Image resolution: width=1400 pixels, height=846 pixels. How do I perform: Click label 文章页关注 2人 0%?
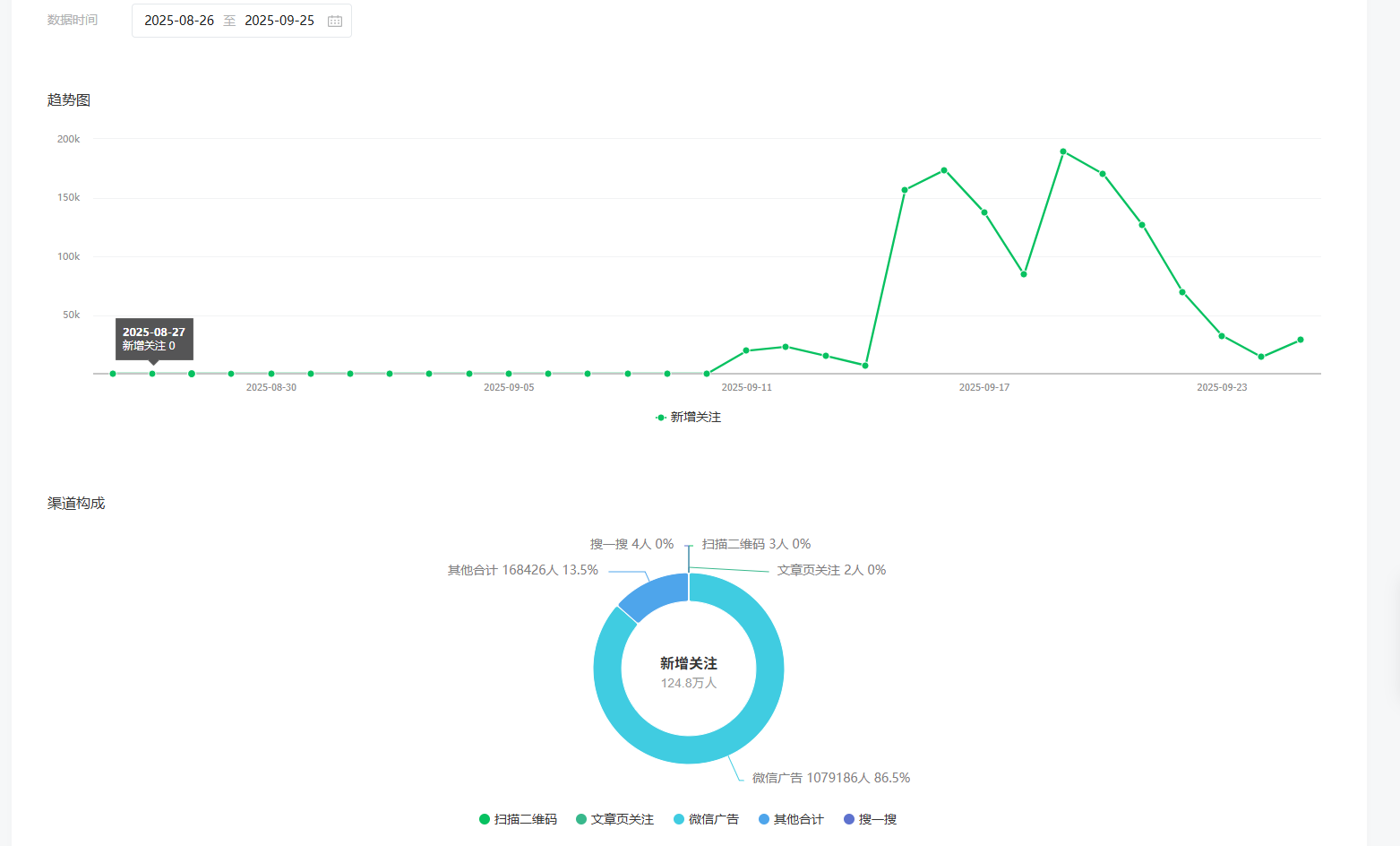coord(831,570)
